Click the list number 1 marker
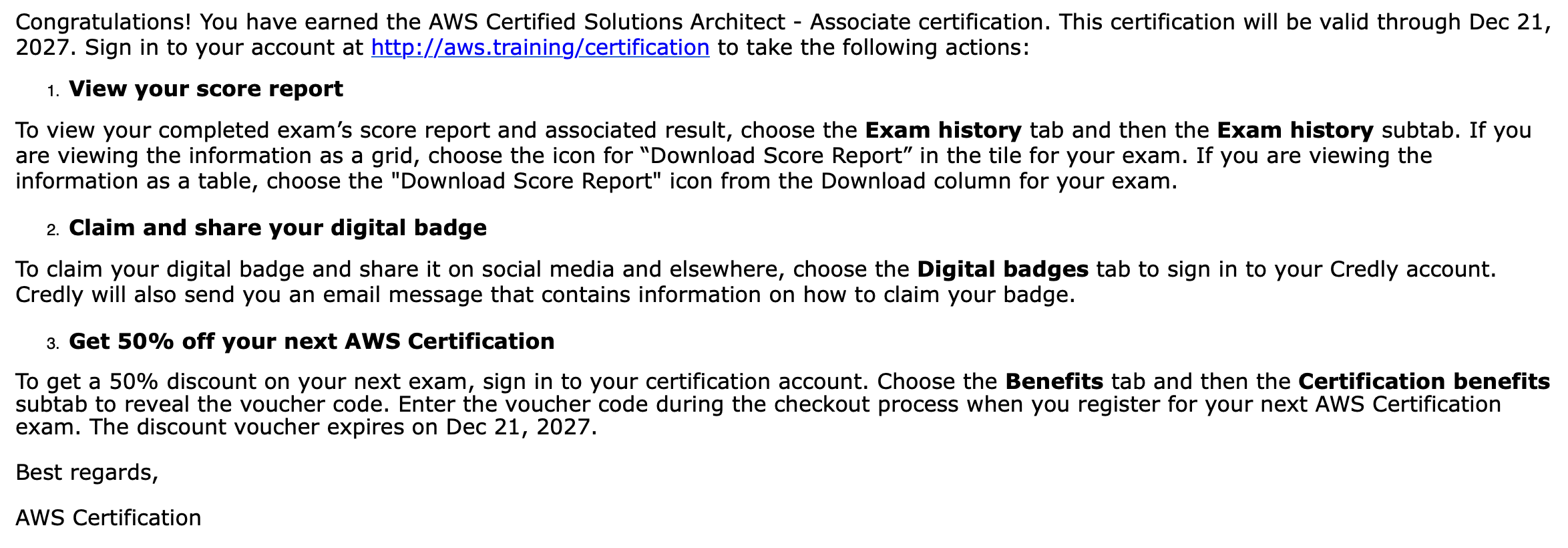Image resolution: width=1568 pixels, height=548 pixels. [53, 91]
